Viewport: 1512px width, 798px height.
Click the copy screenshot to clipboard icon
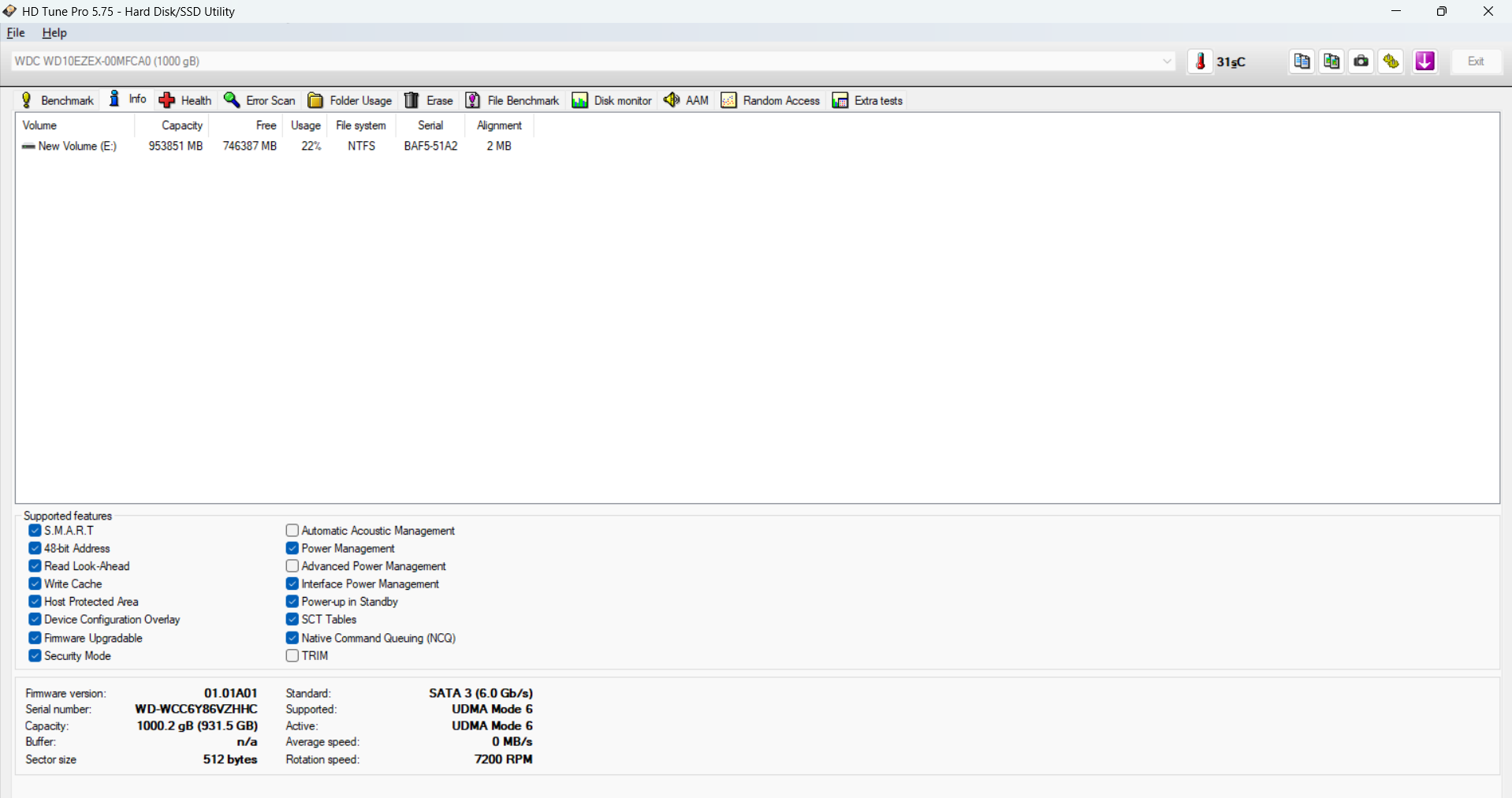[x=1331, y=62]
